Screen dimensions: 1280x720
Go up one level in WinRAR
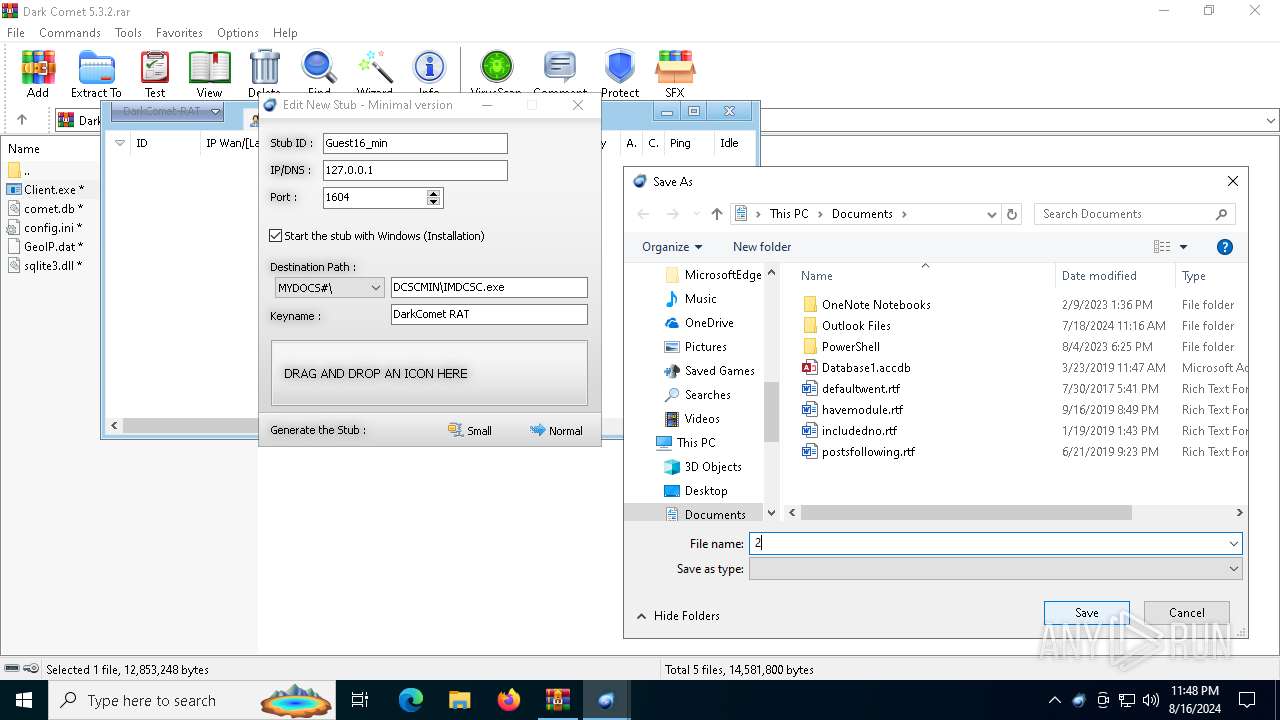click(x=22, y=120)
